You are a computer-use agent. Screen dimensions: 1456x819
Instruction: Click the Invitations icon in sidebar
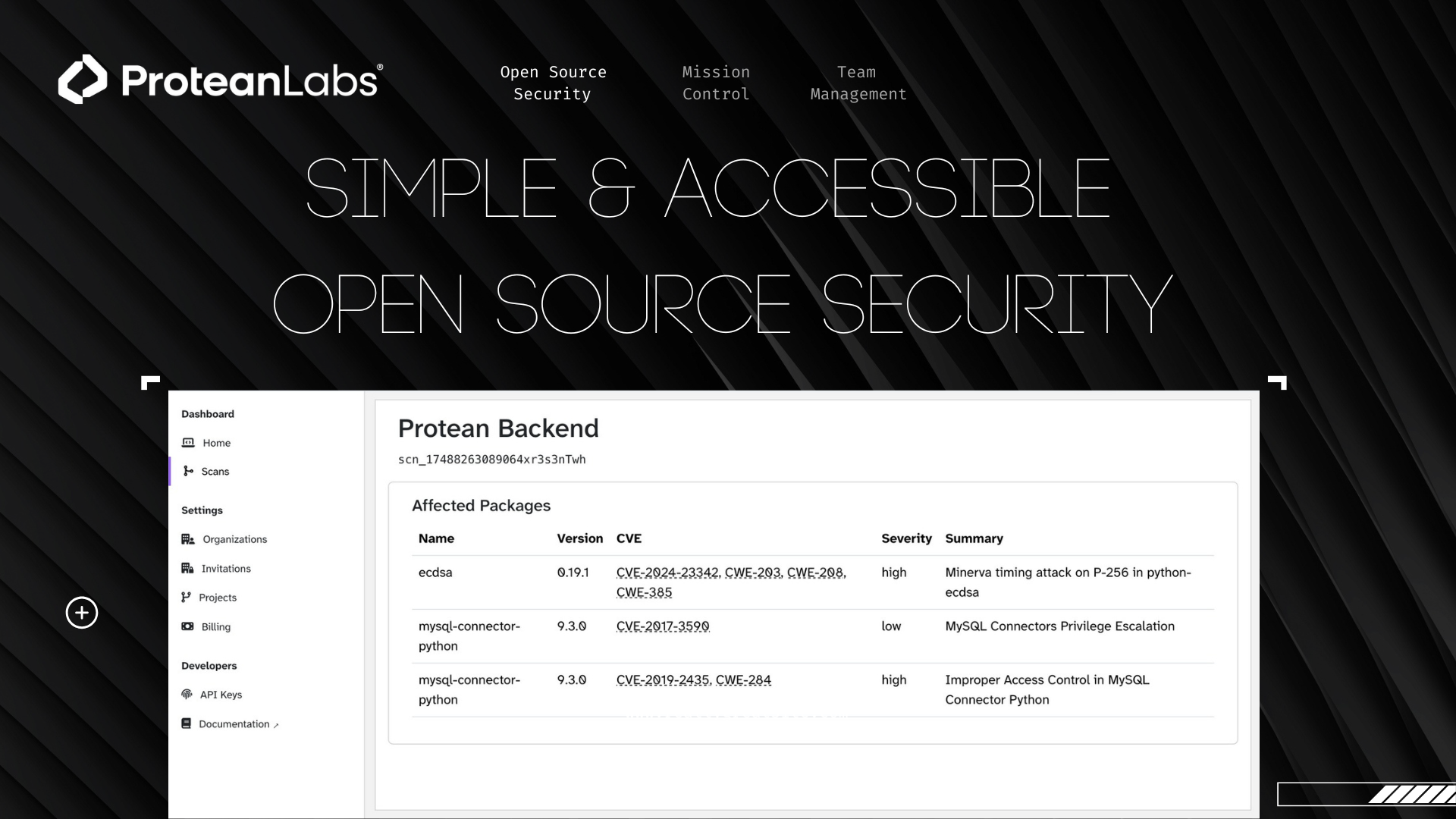(x=187, y=568)
